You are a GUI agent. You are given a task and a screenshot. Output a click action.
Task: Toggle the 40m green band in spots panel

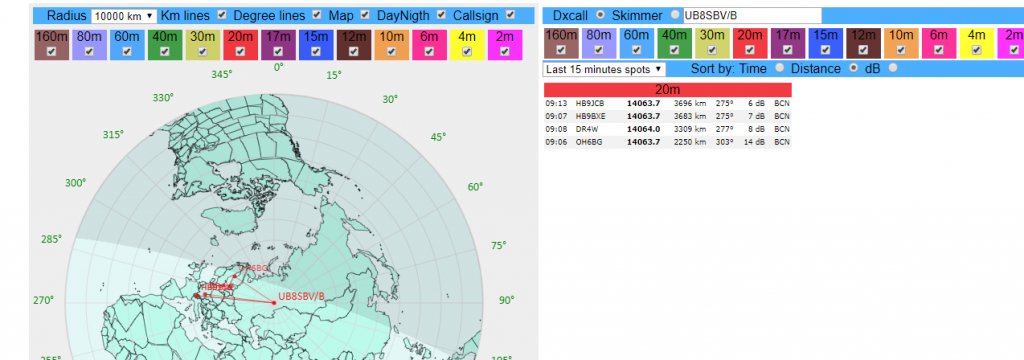coord(675,43)
